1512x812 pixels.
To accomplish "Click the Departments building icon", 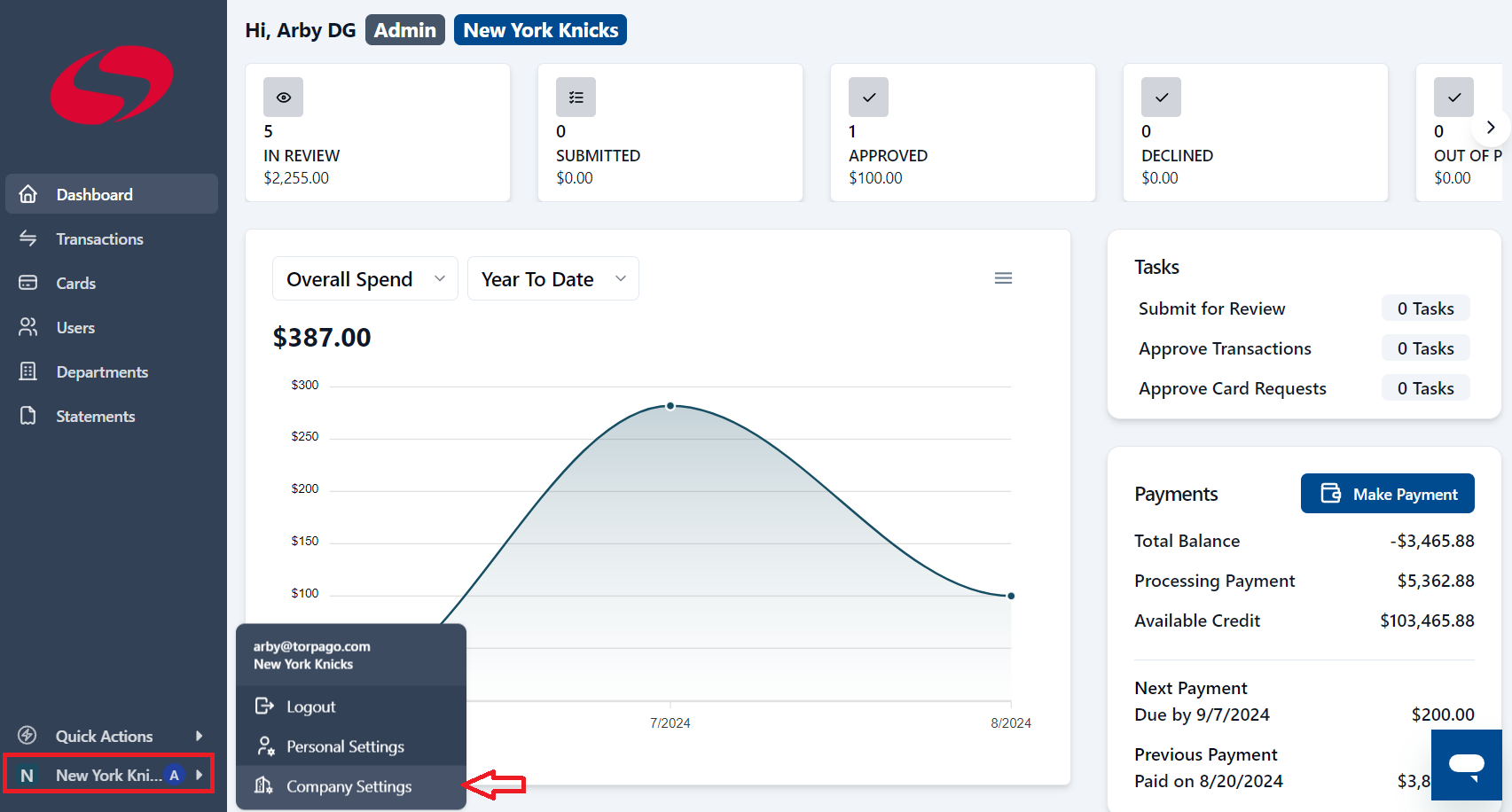I will click(28, 371).
